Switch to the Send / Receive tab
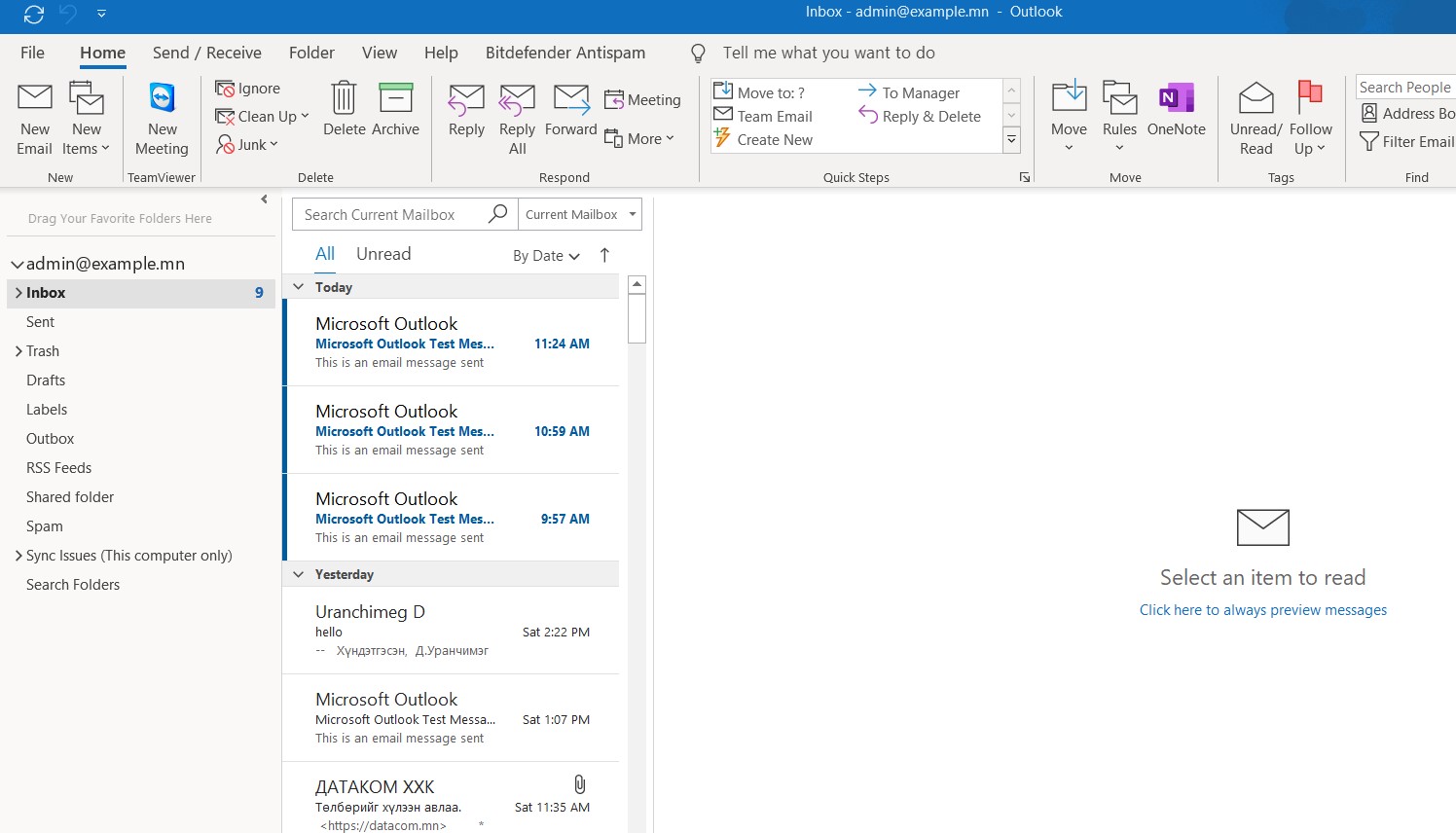Image resolution: width=1456 pixels, height=833 pixels. (206, 53)
